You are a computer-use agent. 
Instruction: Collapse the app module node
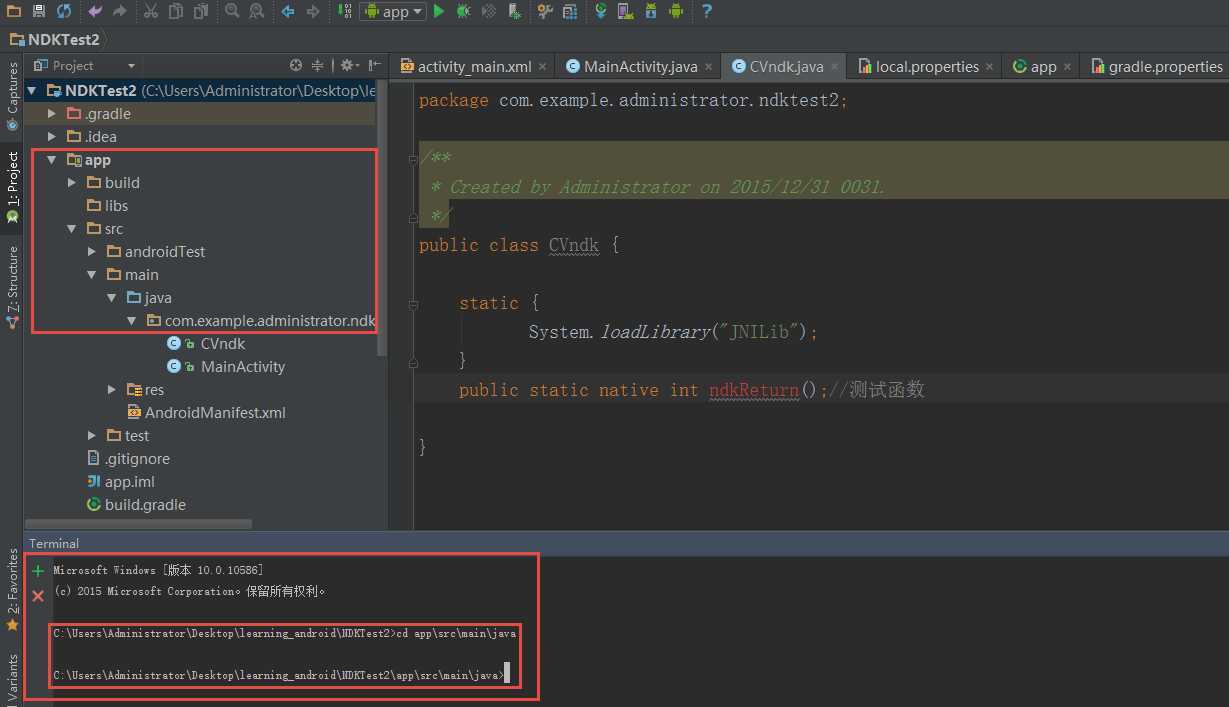[52, 160]
